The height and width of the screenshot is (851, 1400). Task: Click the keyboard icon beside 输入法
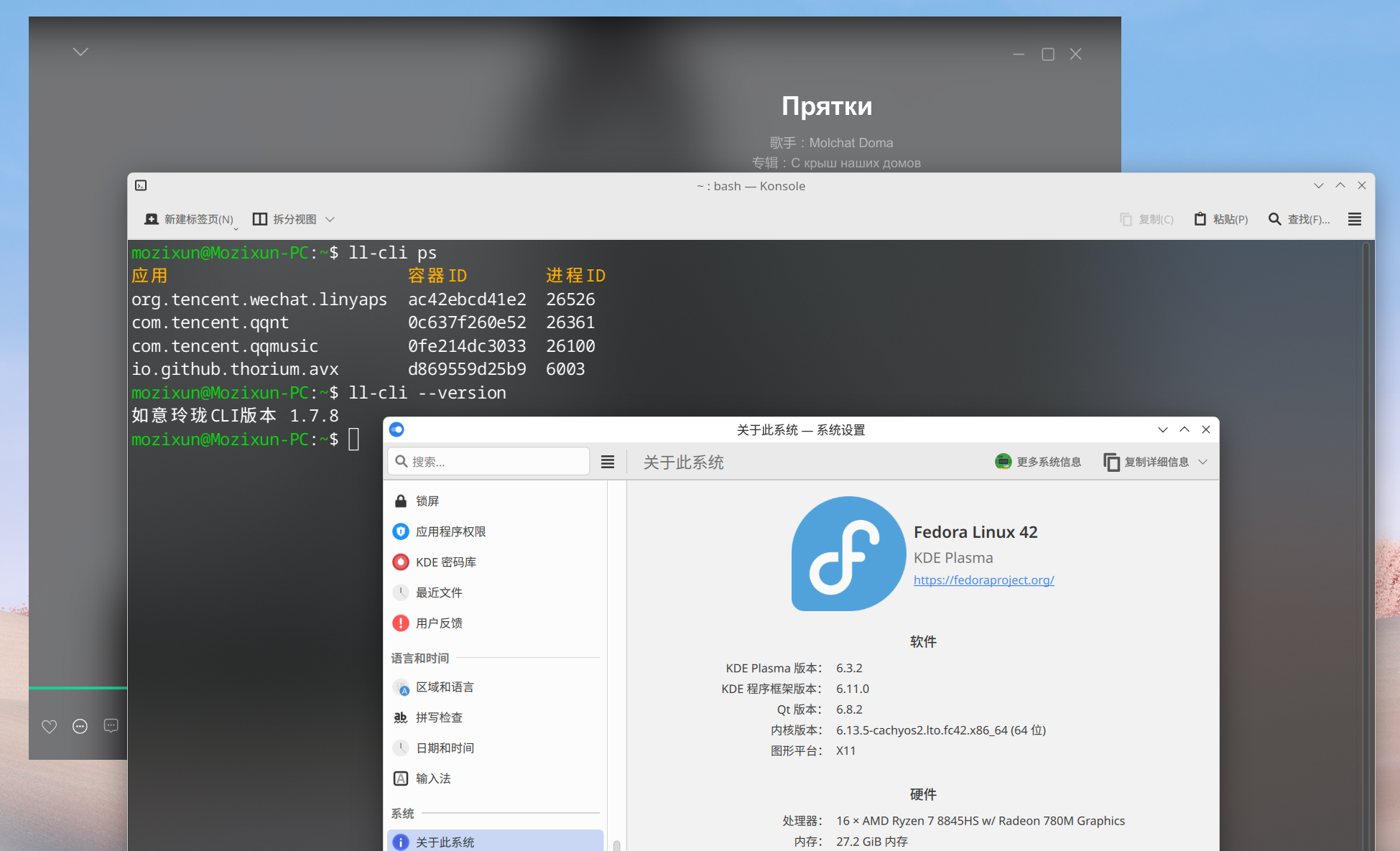[x=401, y=778]
